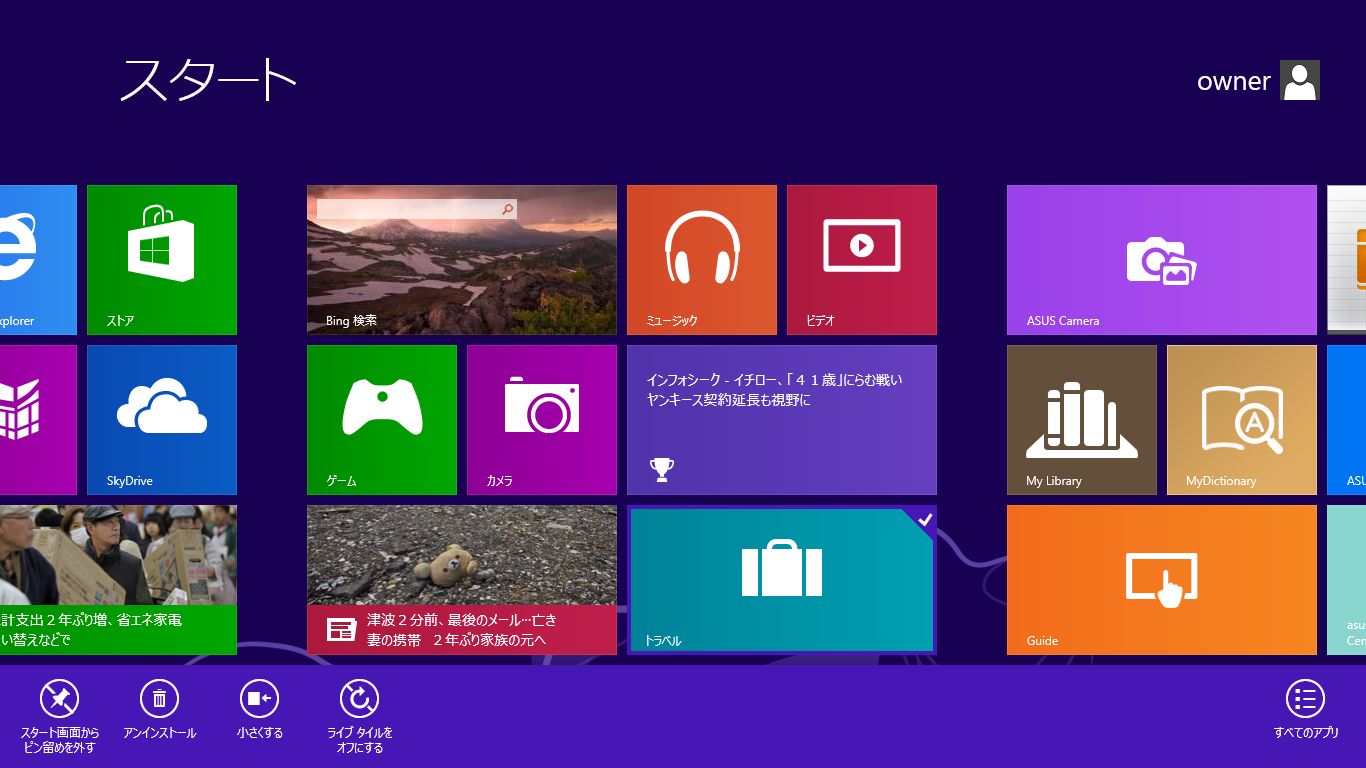The height and width of the screenshot is (768, 1366).
Task: Open the partially visible magenta grid tile
Action: pos(38,420)
